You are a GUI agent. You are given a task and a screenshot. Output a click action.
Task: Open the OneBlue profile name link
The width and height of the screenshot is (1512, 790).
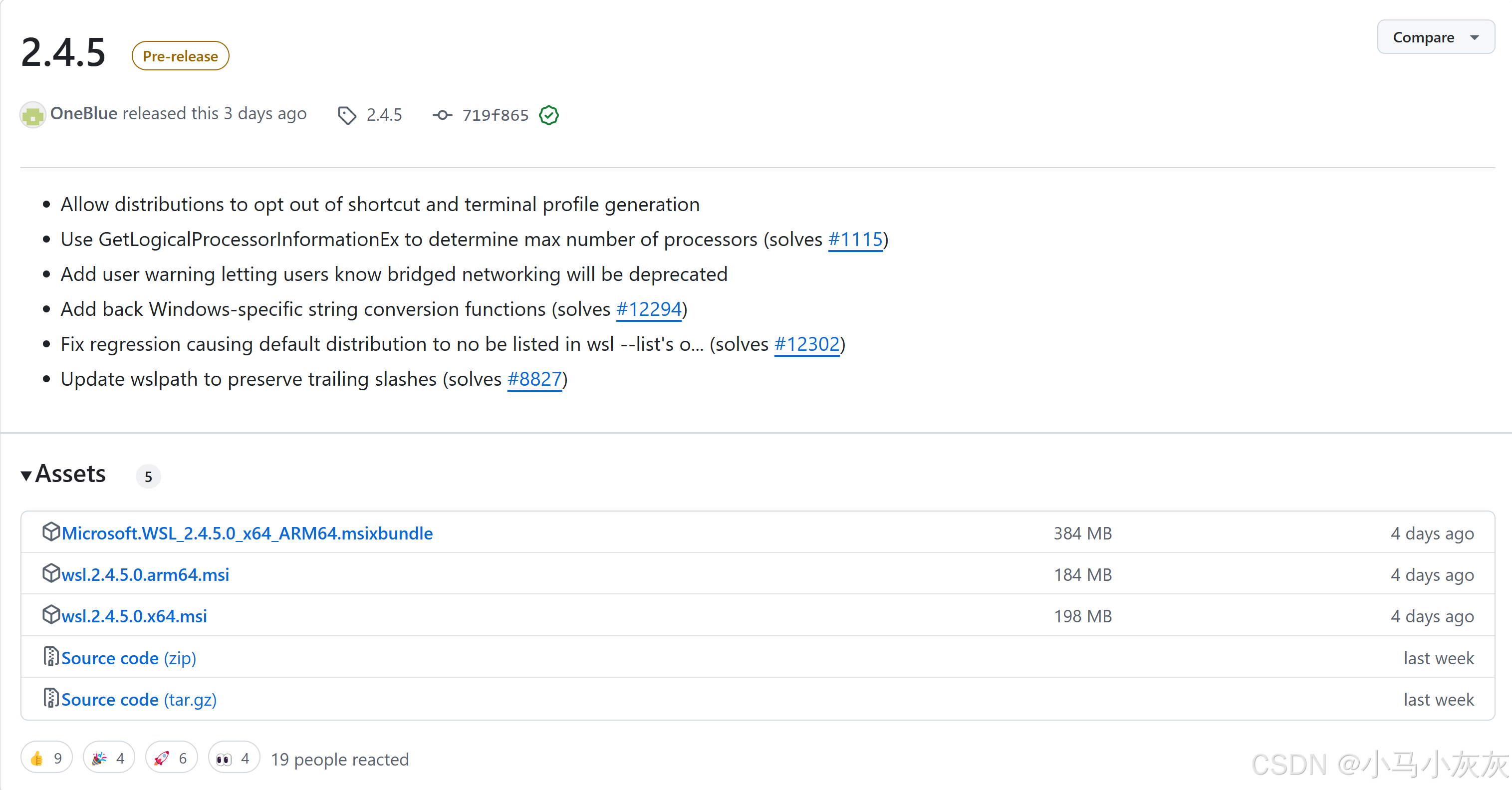(x=84, y=113)
